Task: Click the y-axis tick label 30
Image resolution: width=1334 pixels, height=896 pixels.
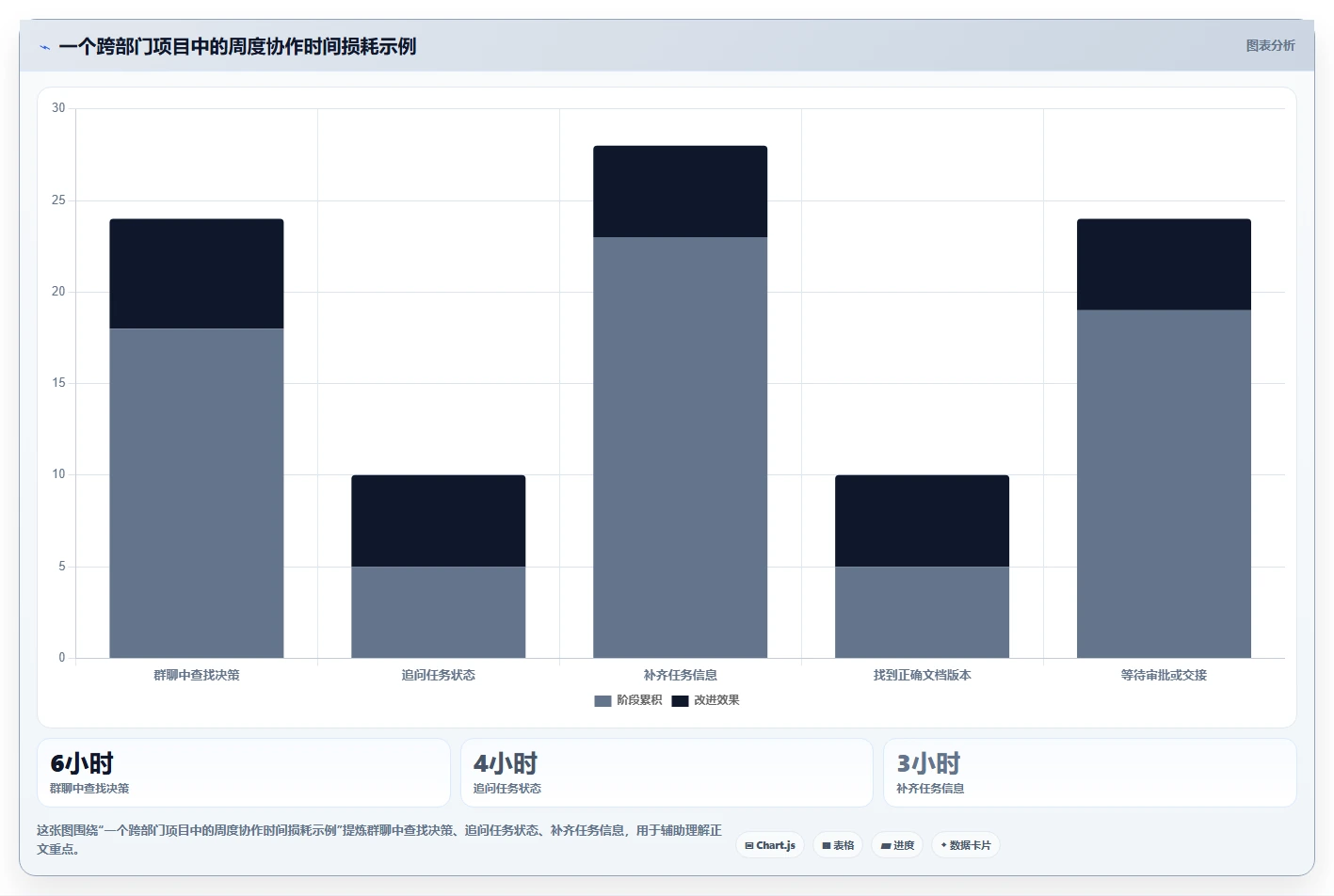Action: coord(58,108)
